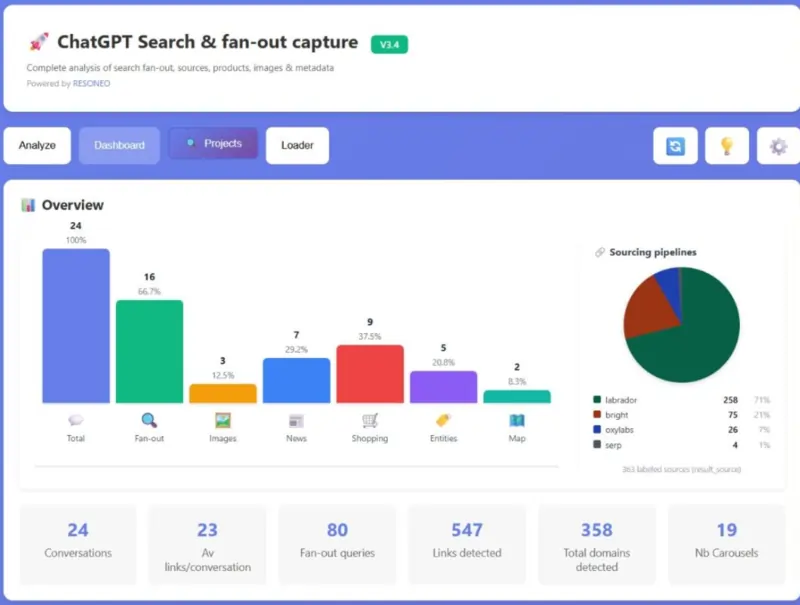Open settings via the gear icon
Viewport: 800px width, 605px height.
(x=778, y=146)
